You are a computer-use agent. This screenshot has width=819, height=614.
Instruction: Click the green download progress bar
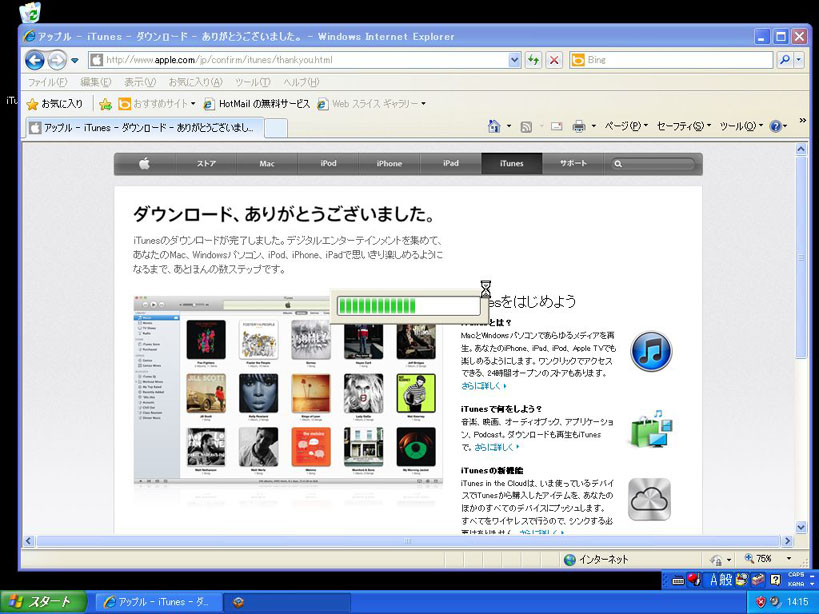[x=408, y=306]
